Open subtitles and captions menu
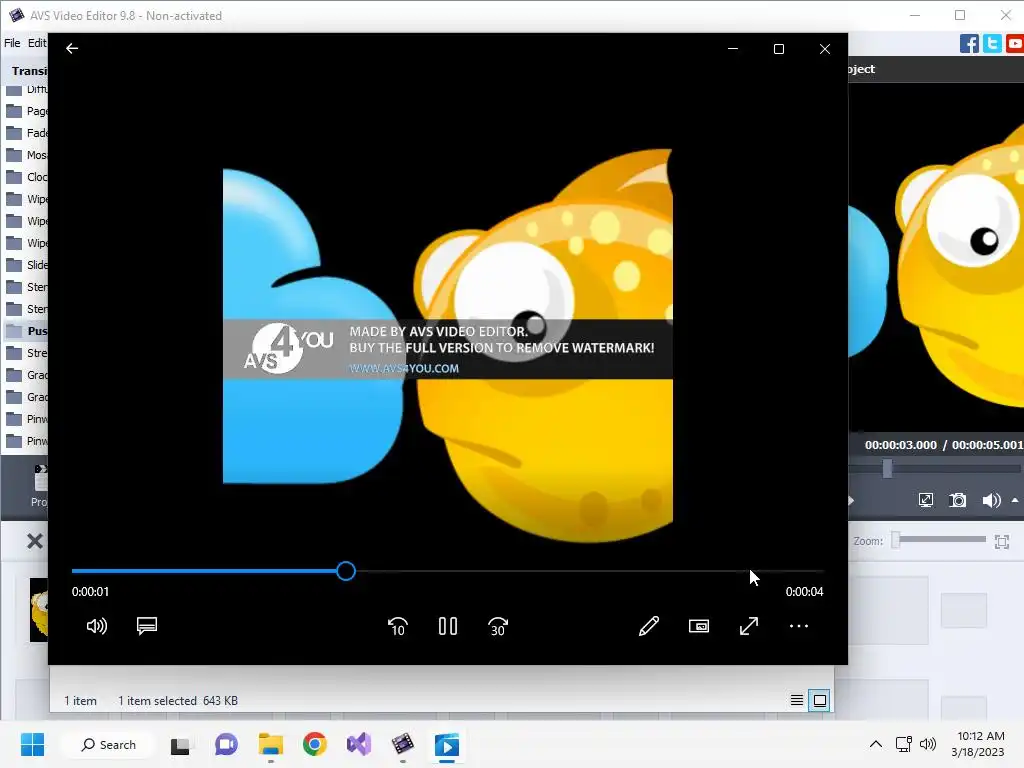This screenshot has width=1024, height=768. (147, 626)
